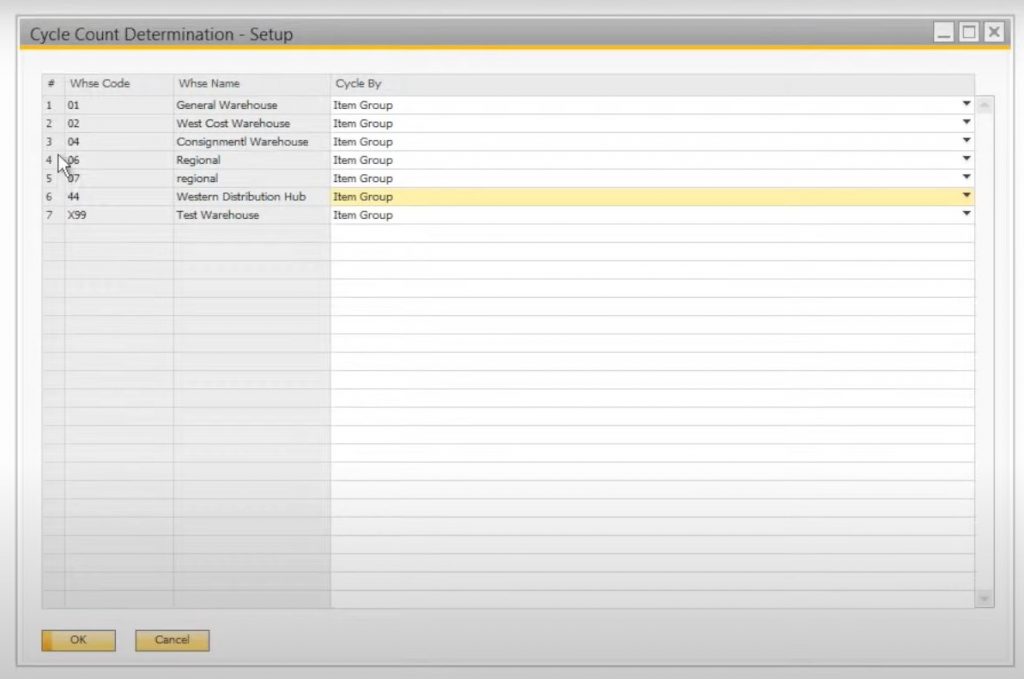Viewport: 1024px width, 679px height.
Task: Click the Whse Code cell containing X99
Action: [115, 214]
